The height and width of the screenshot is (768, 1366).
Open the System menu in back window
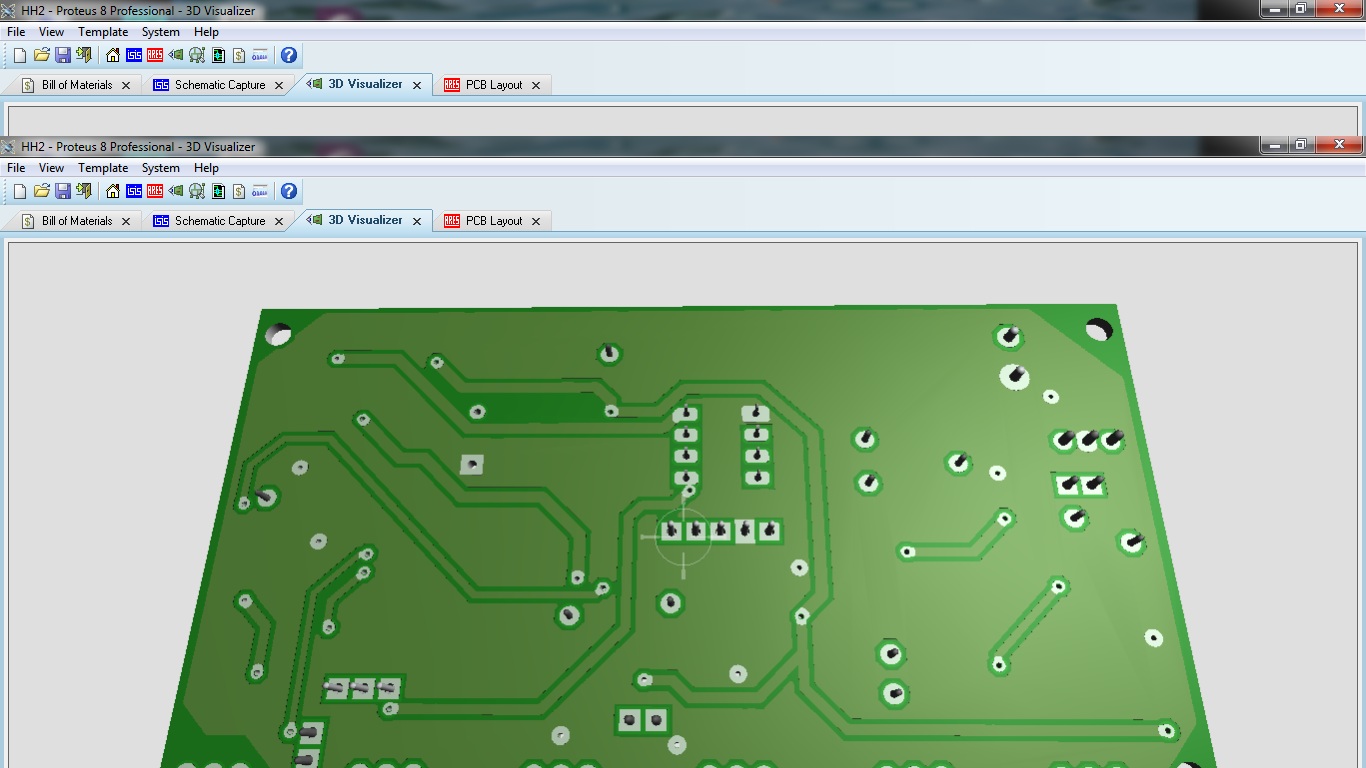tap(161, 32)
